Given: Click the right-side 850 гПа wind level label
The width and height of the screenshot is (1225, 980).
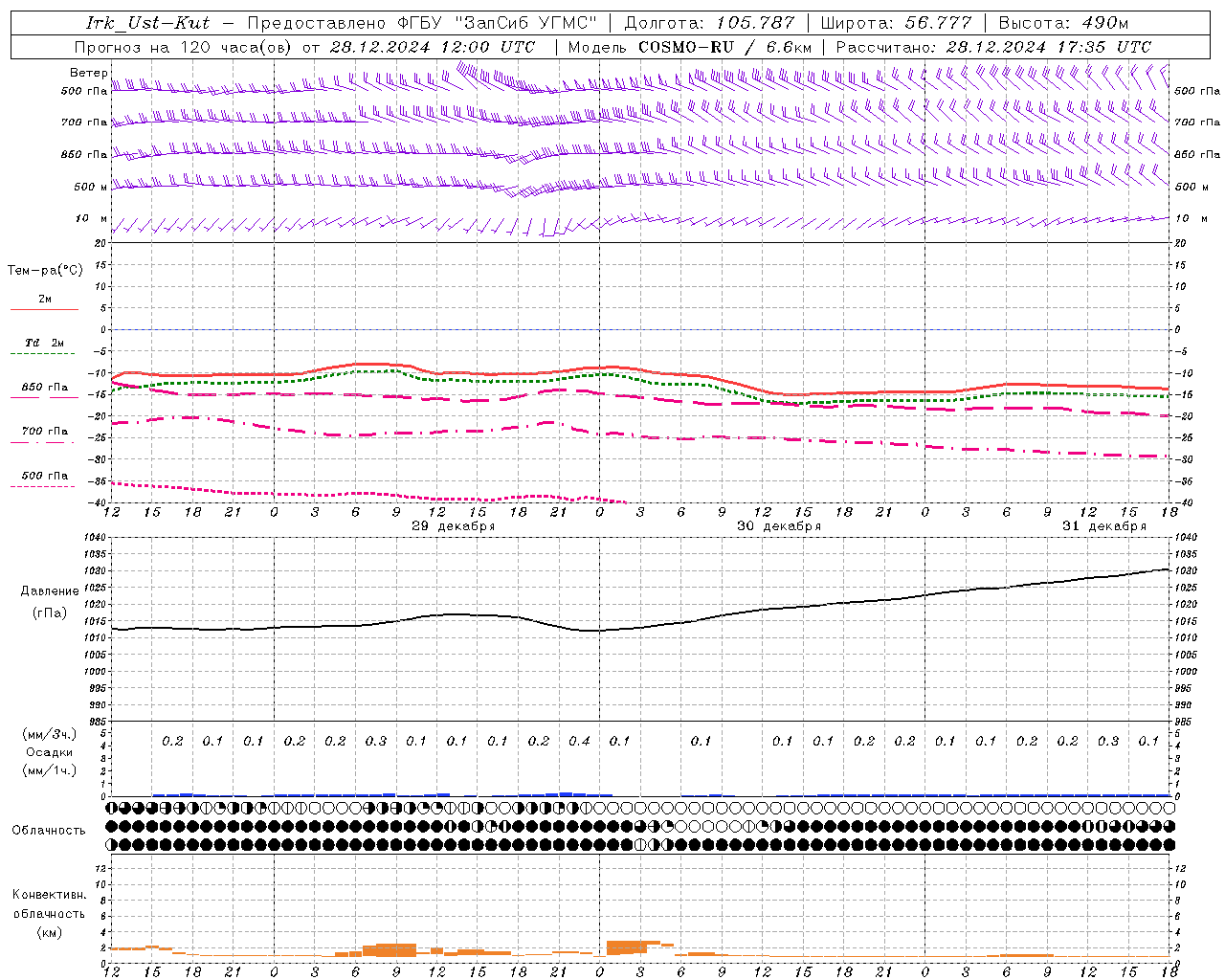Looking at the screenshot, I should tap(1197, 154).
